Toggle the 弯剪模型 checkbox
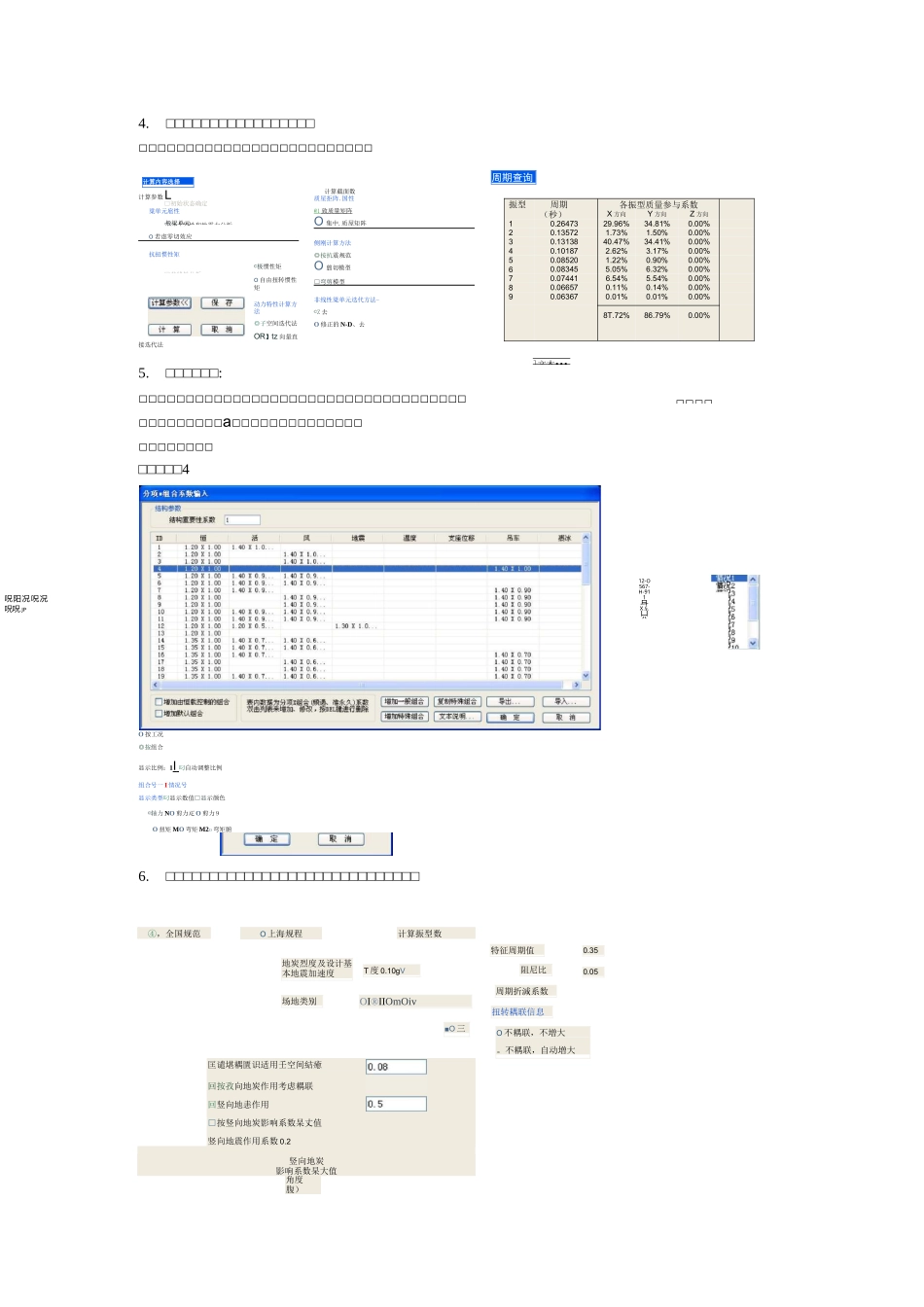The width and height of the screenshot is (924, 1307). tap(317, 282)
